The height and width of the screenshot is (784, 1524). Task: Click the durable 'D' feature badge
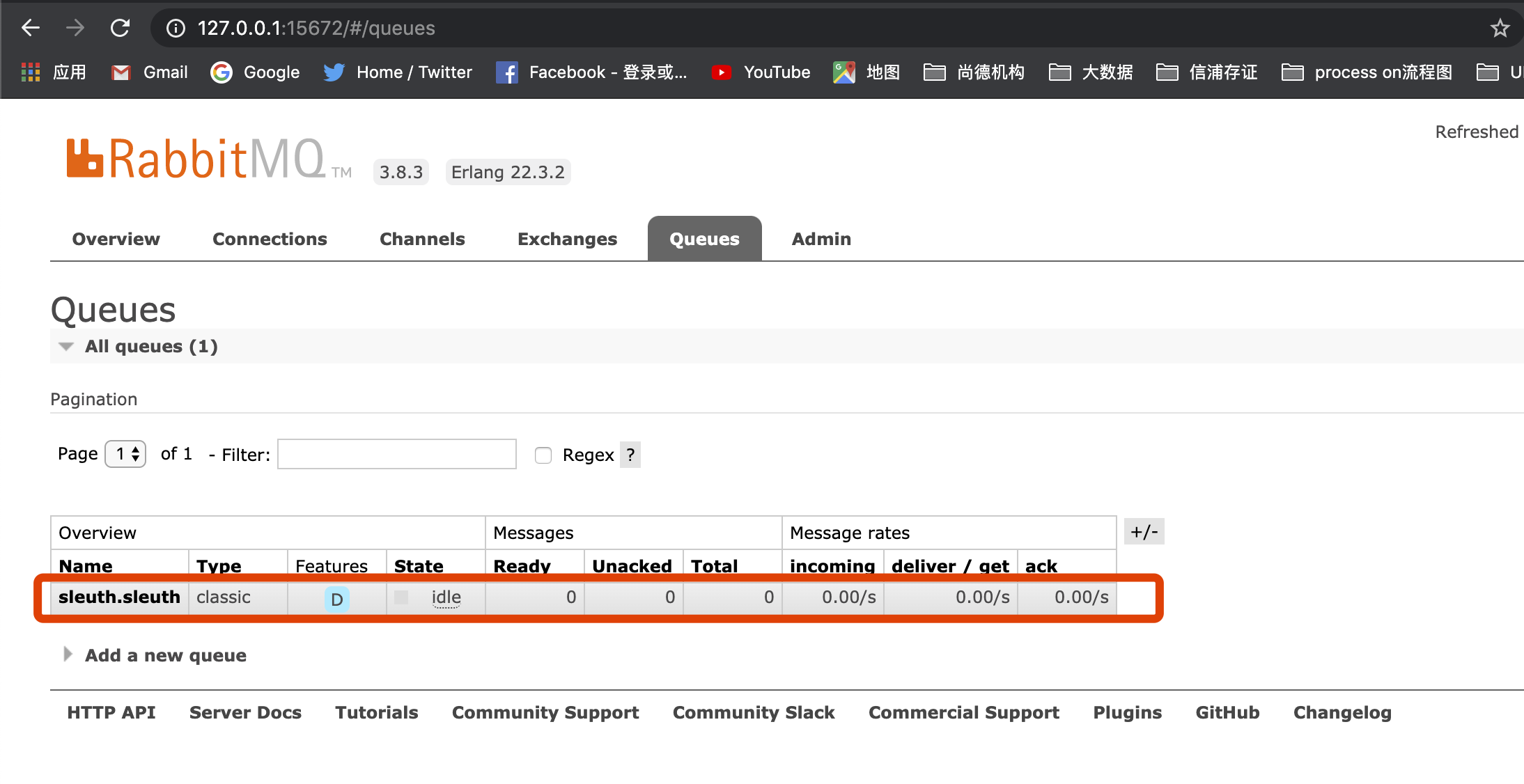(336, 599)
